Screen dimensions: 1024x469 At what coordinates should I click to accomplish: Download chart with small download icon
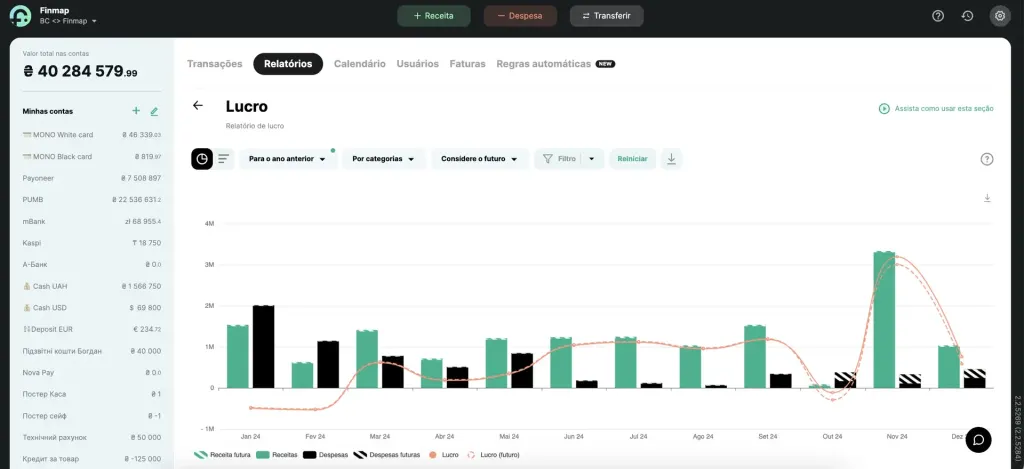[x=987, y=198]
